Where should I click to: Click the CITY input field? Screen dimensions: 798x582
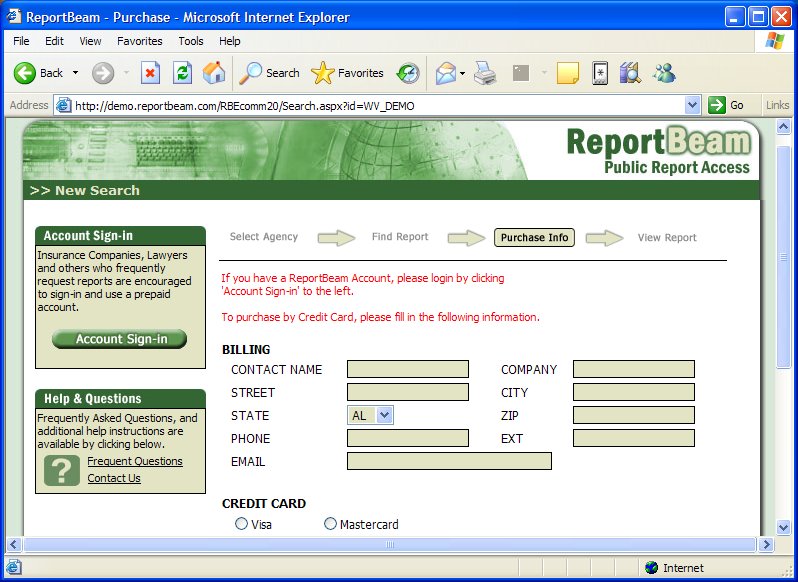pos(634,392)
